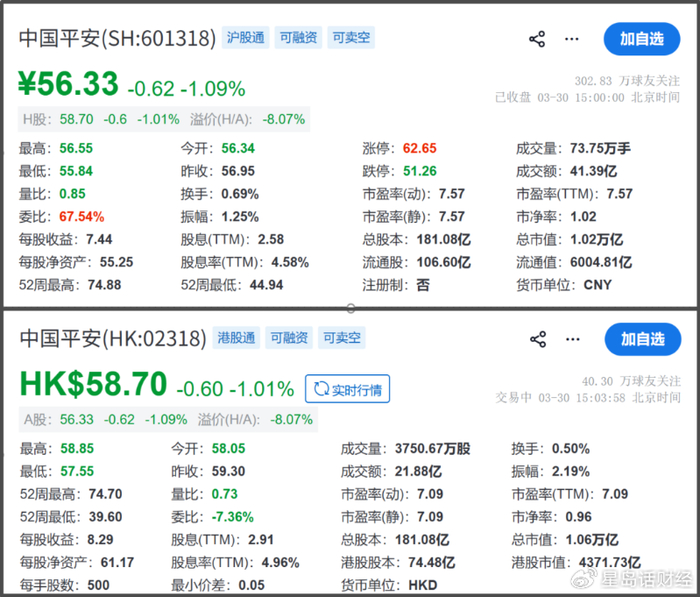
Task: Click the 中国平安(SH:601318) title
Action: click(117, 39)
